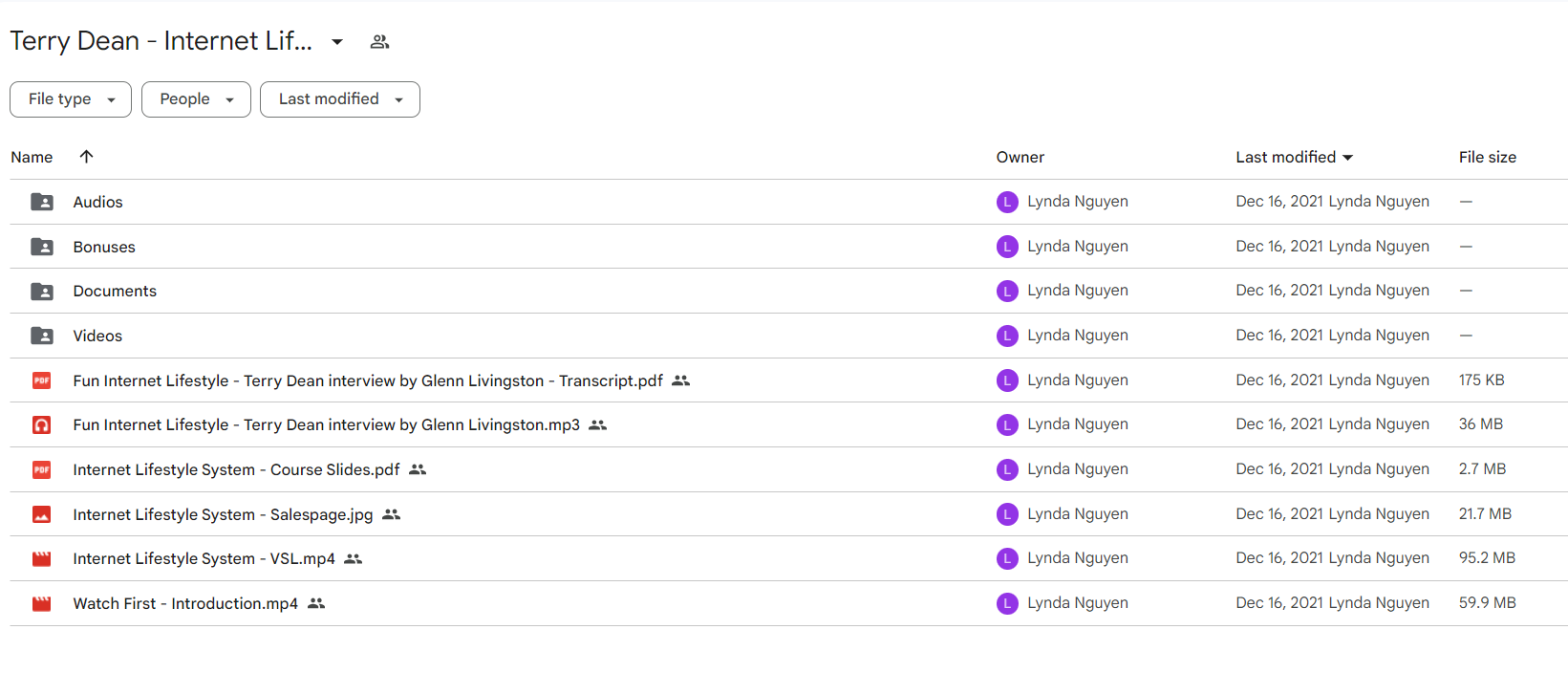1568x695 pixels.
Task: Click the Terry Dean - Internet Lif... title
Action: click(161, 41)
